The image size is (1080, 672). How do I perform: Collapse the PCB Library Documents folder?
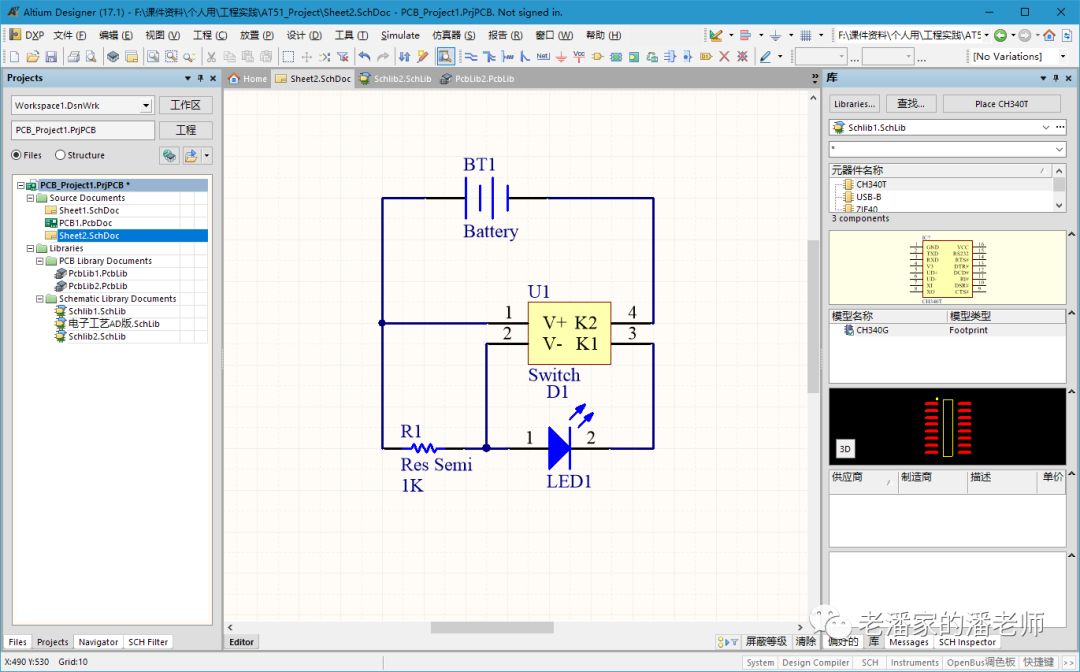click(40, 261)
